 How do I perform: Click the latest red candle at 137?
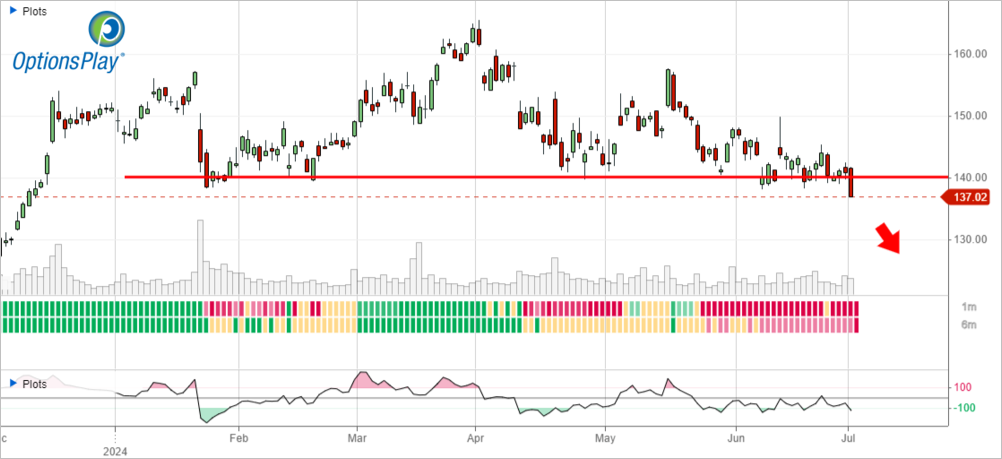[x=851, y=182]
